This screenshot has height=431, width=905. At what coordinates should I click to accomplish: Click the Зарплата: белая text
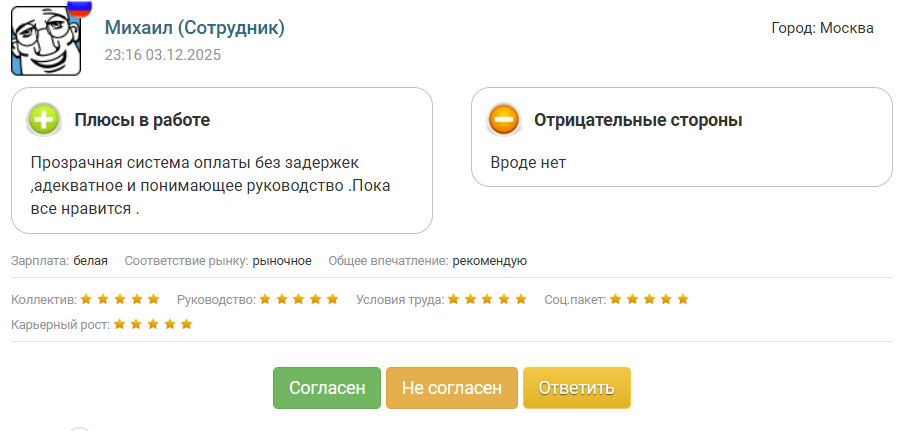pos(59,261)
